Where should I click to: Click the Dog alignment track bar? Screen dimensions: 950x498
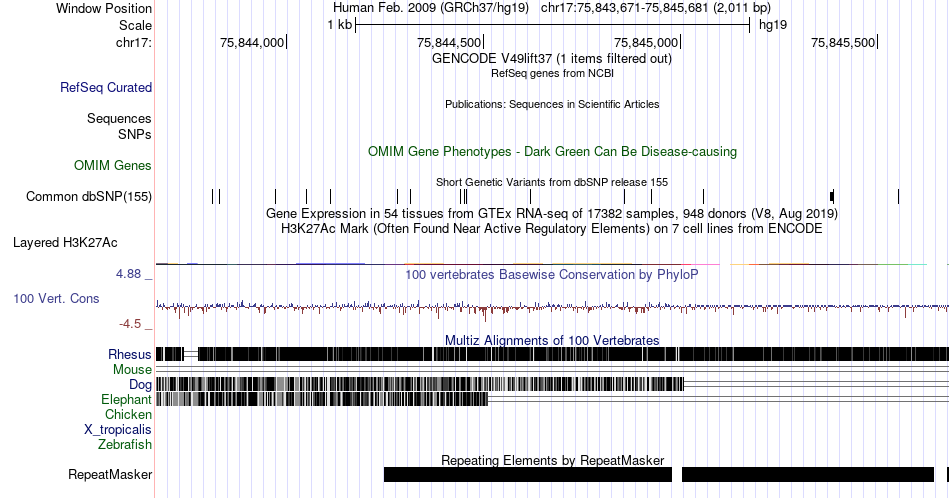pos(420,384)
